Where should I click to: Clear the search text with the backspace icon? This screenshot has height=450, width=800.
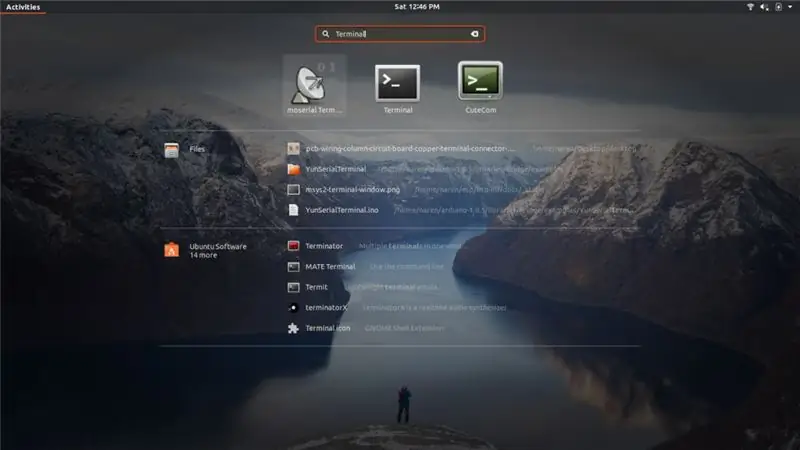(x=474, y=34)
